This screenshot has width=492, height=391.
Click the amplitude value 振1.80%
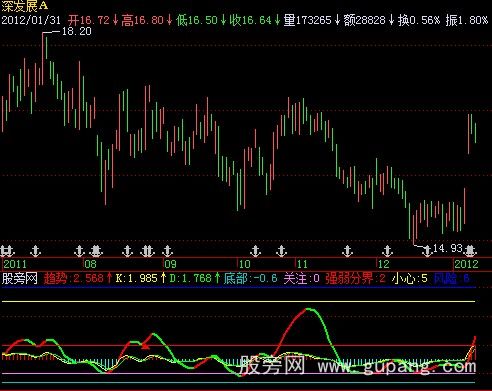[x=467, y=20]
